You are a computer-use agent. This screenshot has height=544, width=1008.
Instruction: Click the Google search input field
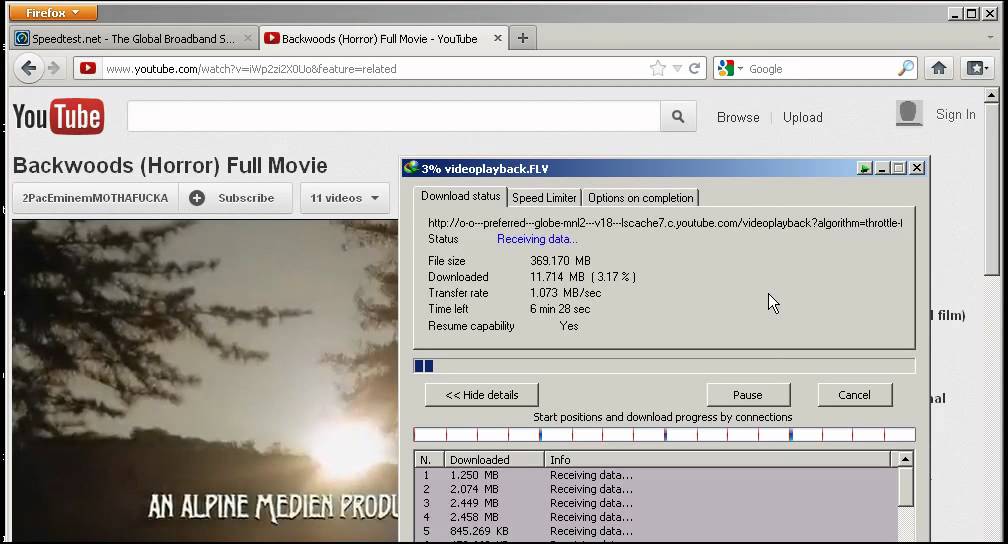click(822, 69)
